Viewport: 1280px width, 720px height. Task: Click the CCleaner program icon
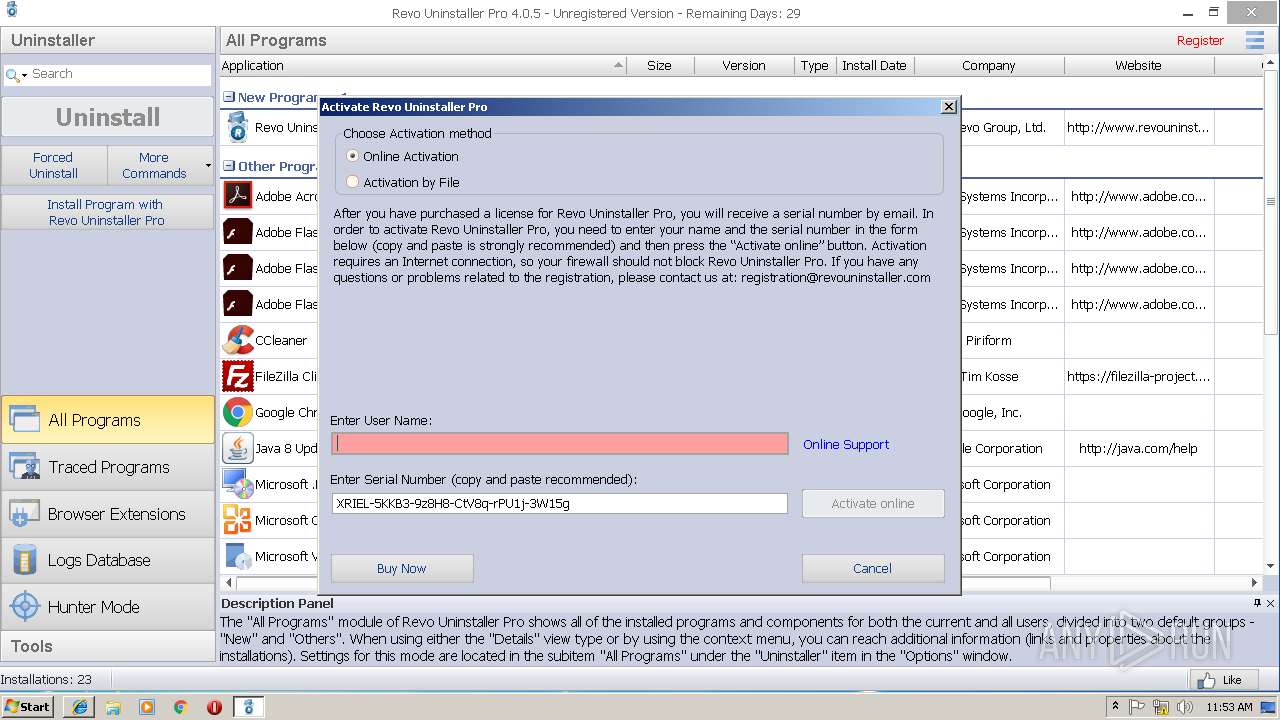pyautogui.click(x=238, y=340)
